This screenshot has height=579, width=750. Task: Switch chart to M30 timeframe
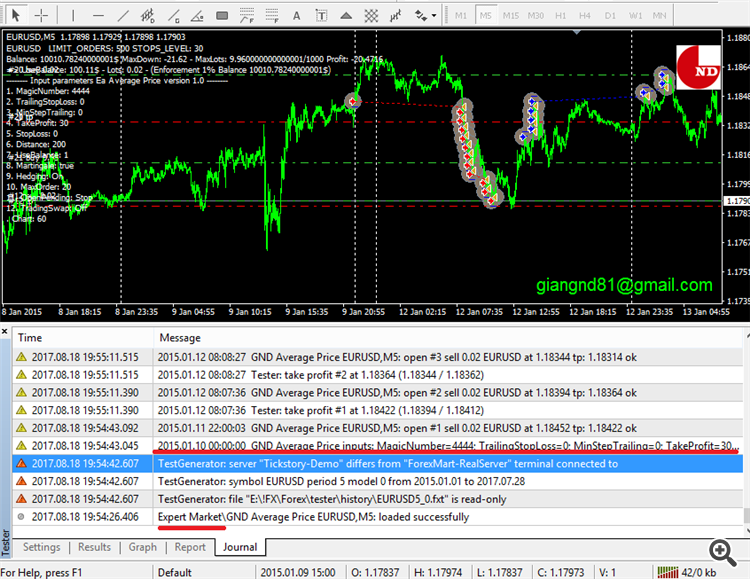[536, 16]
